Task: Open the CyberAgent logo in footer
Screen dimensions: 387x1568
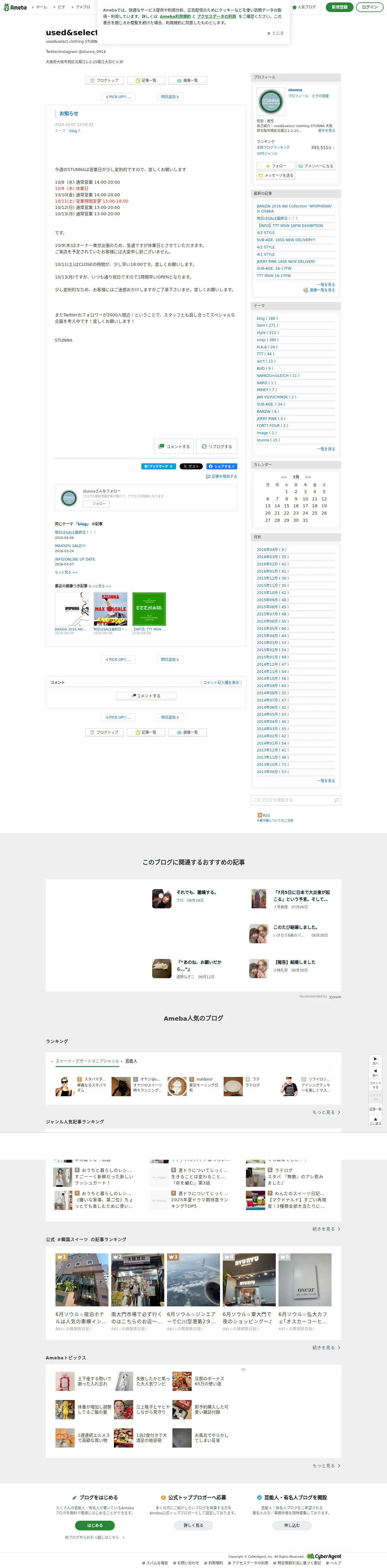Action: pos(324,1557)
